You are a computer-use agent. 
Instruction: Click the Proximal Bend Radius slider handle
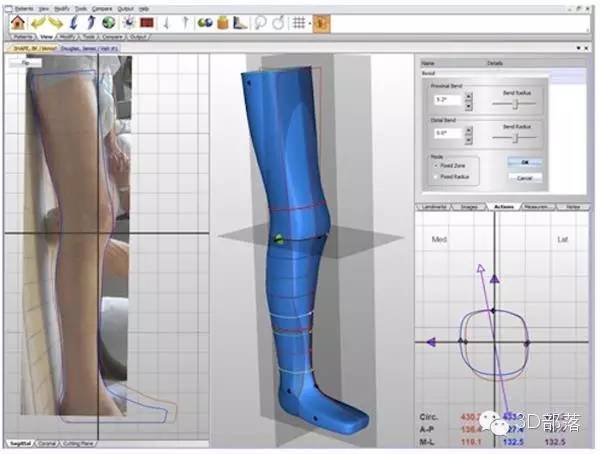coord(515,103)
